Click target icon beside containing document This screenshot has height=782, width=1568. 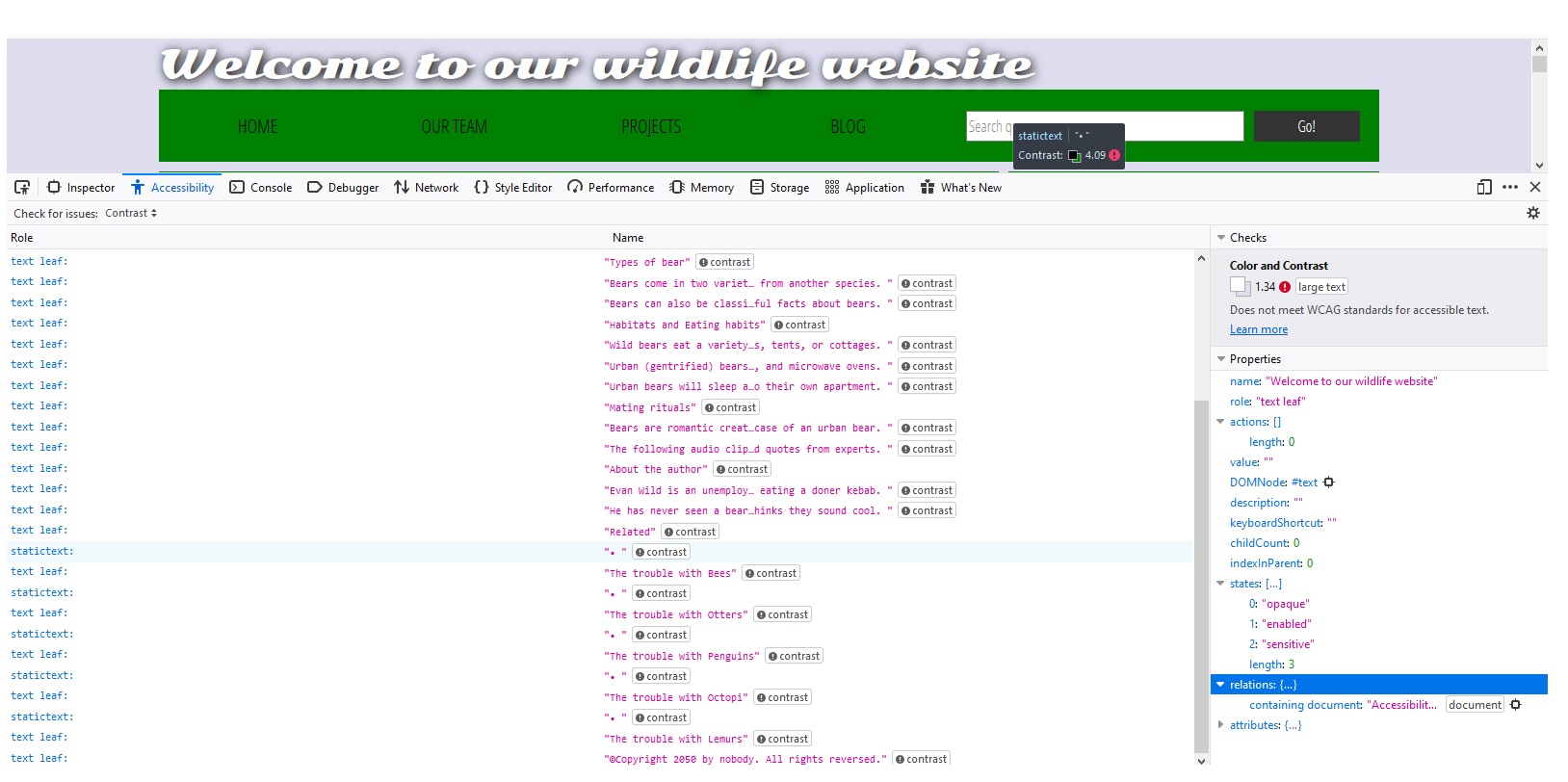pyautogui.click(x=1516, y=705)
